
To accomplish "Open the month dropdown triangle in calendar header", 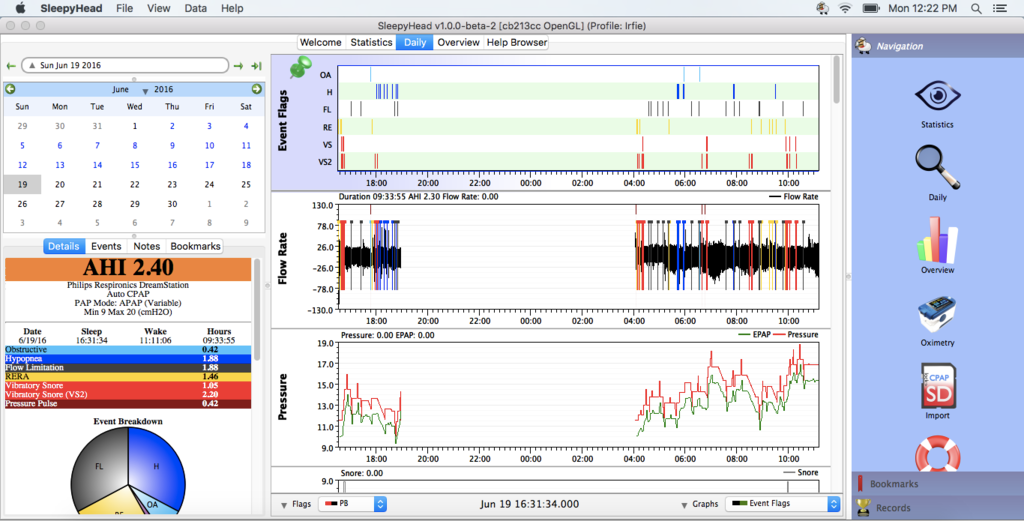I will [x=145, y=91].
